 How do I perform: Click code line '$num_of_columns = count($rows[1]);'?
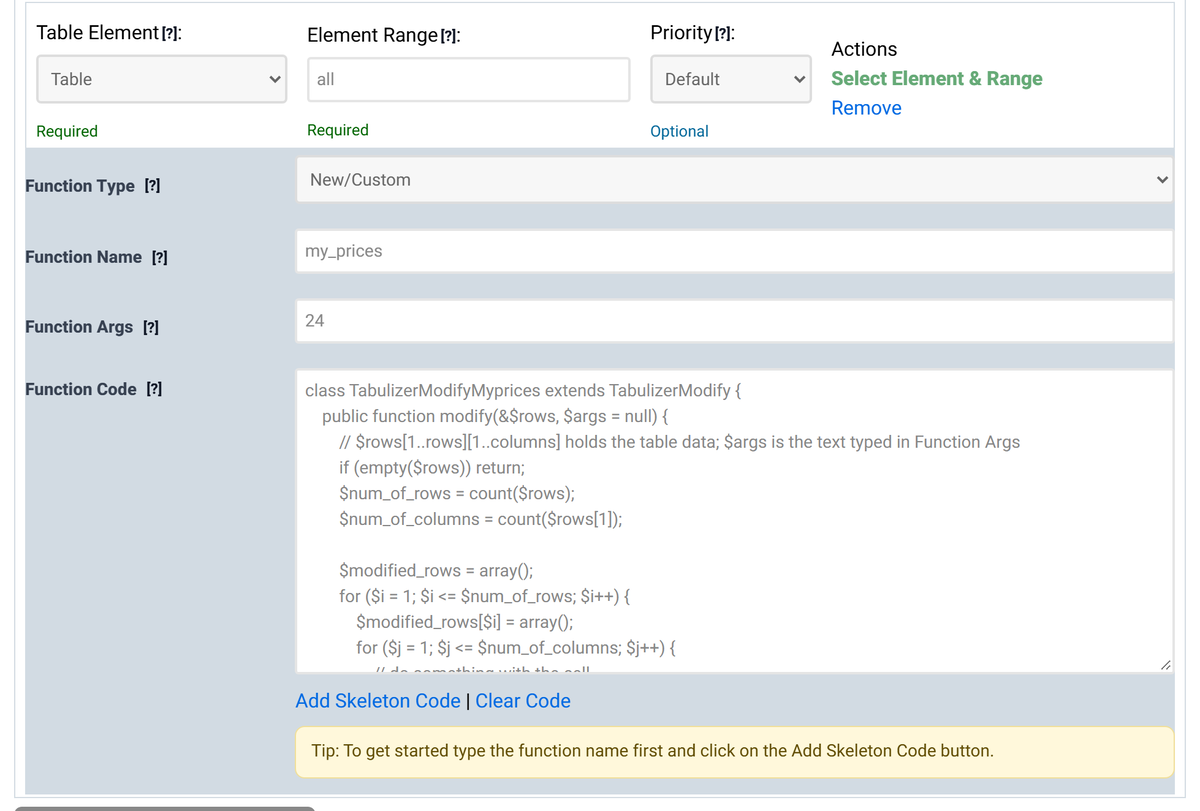pos(481,519)
